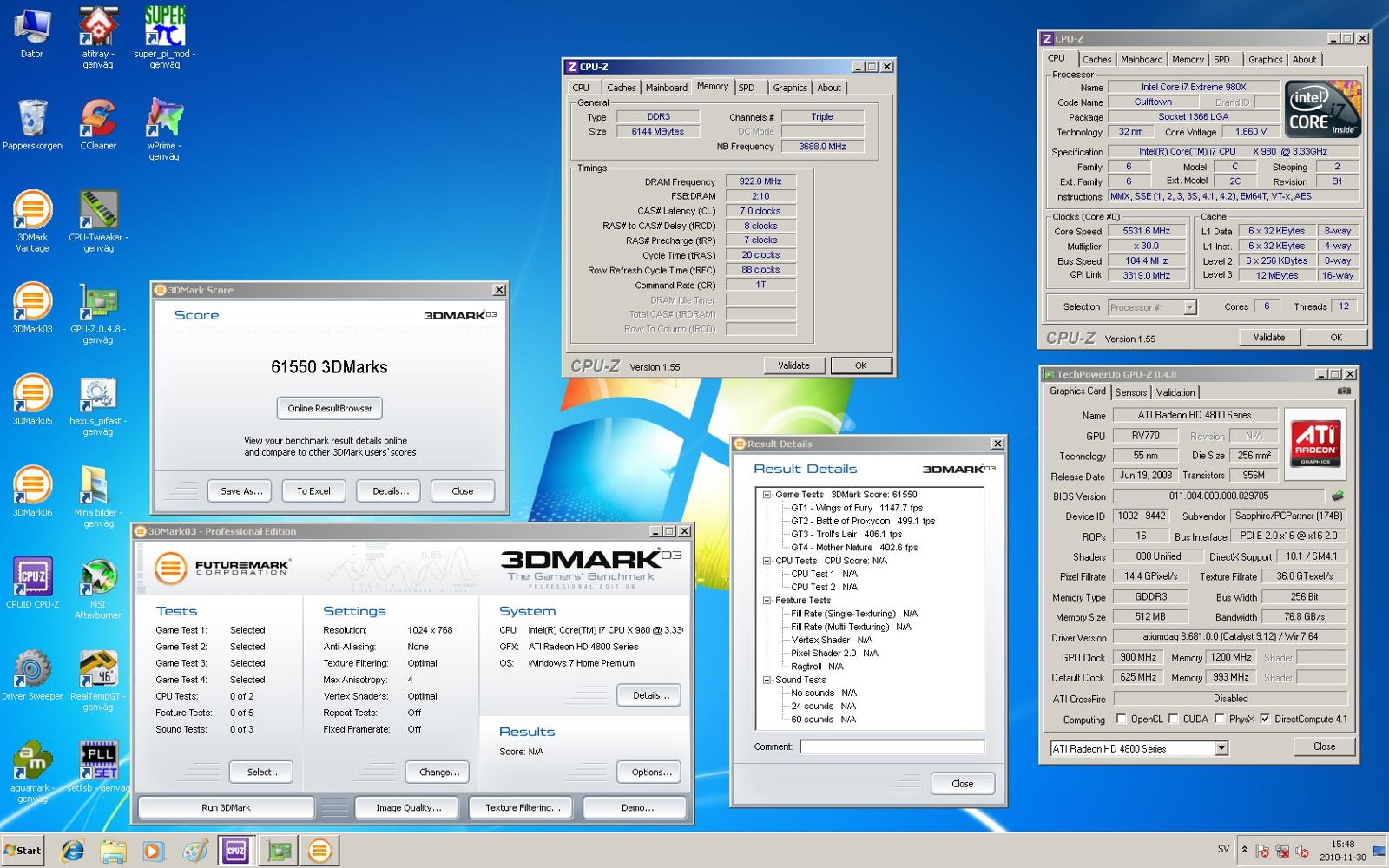The image size is (1389, 868).
Task: Launch the aquamark shortcut icon
Action: (32, 773)
